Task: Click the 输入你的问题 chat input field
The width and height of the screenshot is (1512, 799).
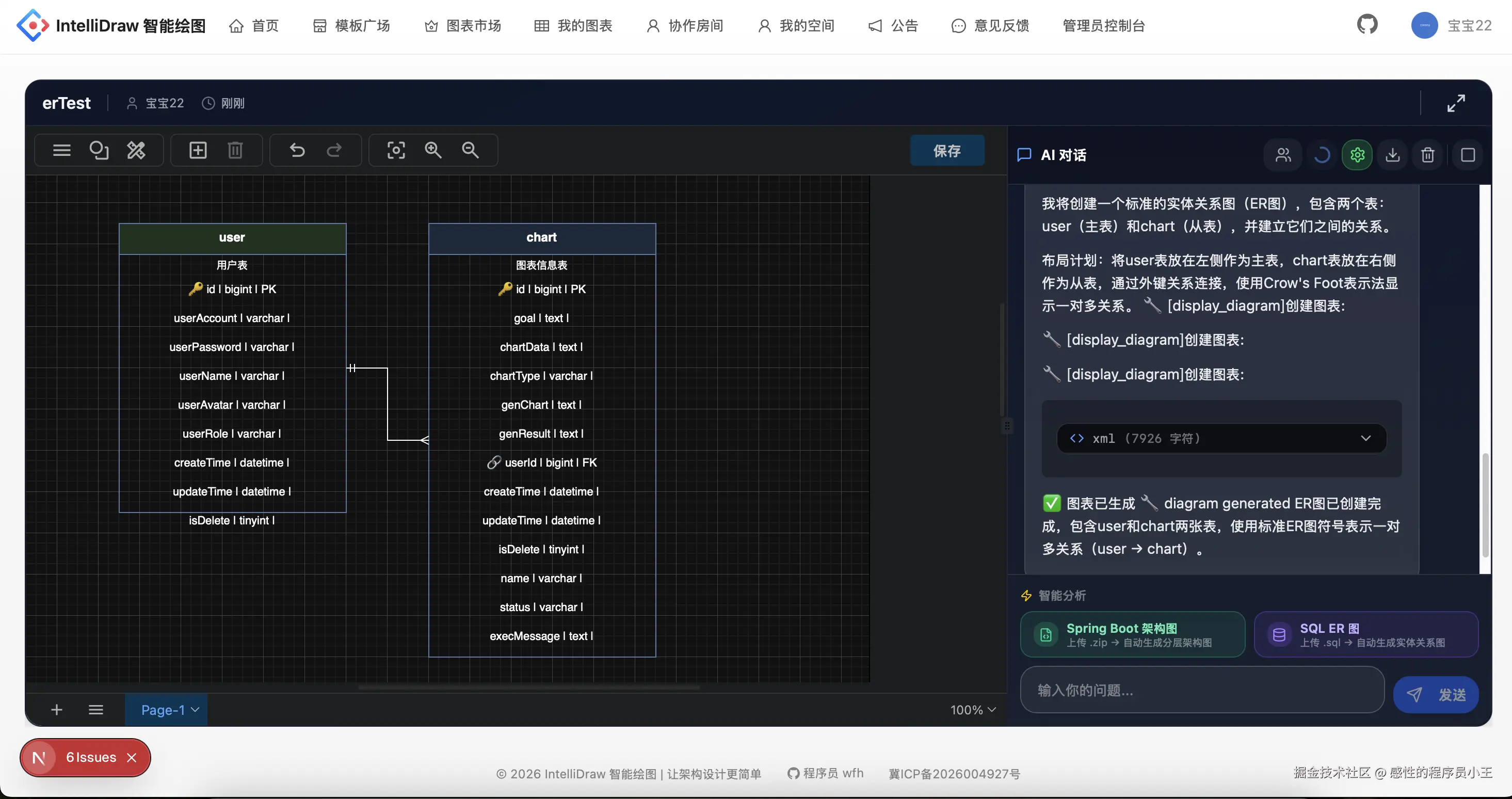Action: point(1201,690)
